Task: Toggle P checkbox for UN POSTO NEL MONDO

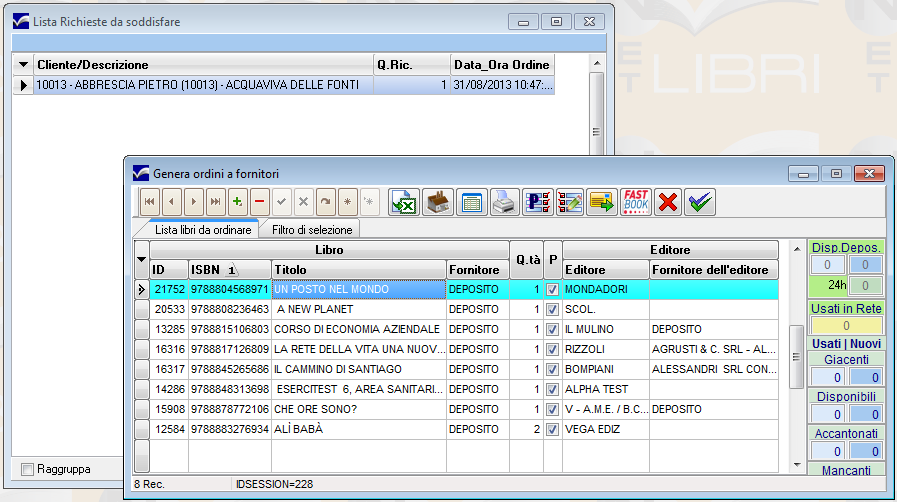Action: click(x=552, y=289)
